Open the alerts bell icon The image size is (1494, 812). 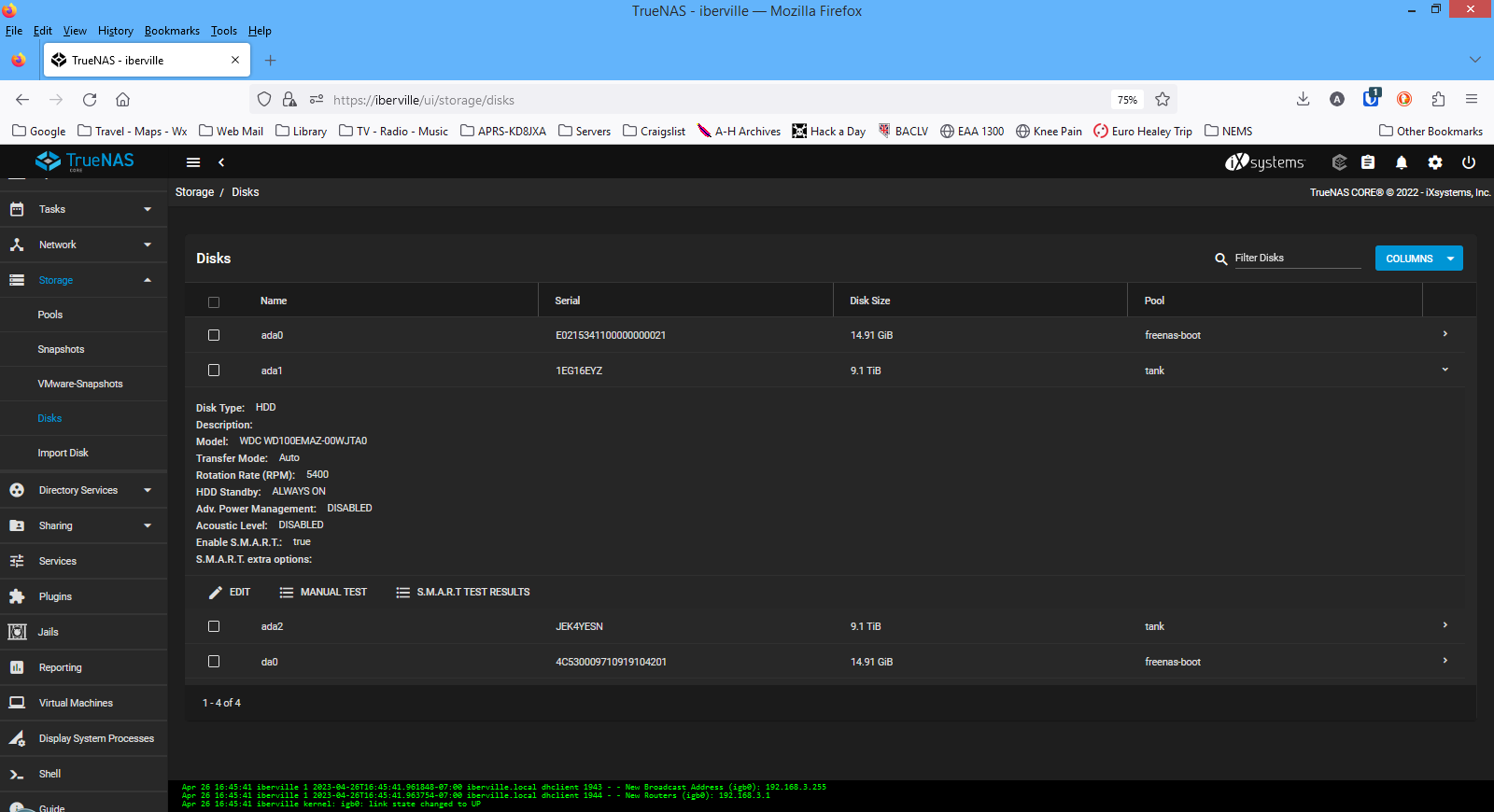1402,162
